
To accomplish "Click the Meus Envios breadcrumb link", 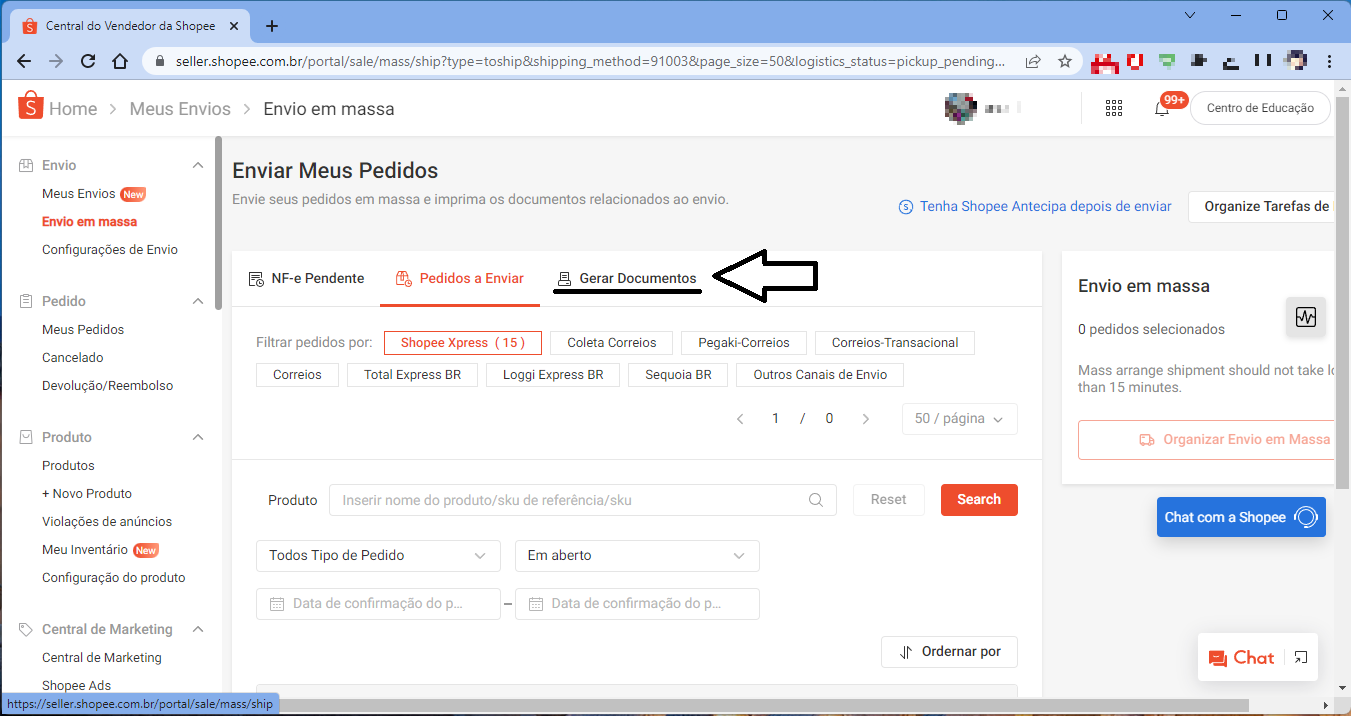I will coord(180,109).
